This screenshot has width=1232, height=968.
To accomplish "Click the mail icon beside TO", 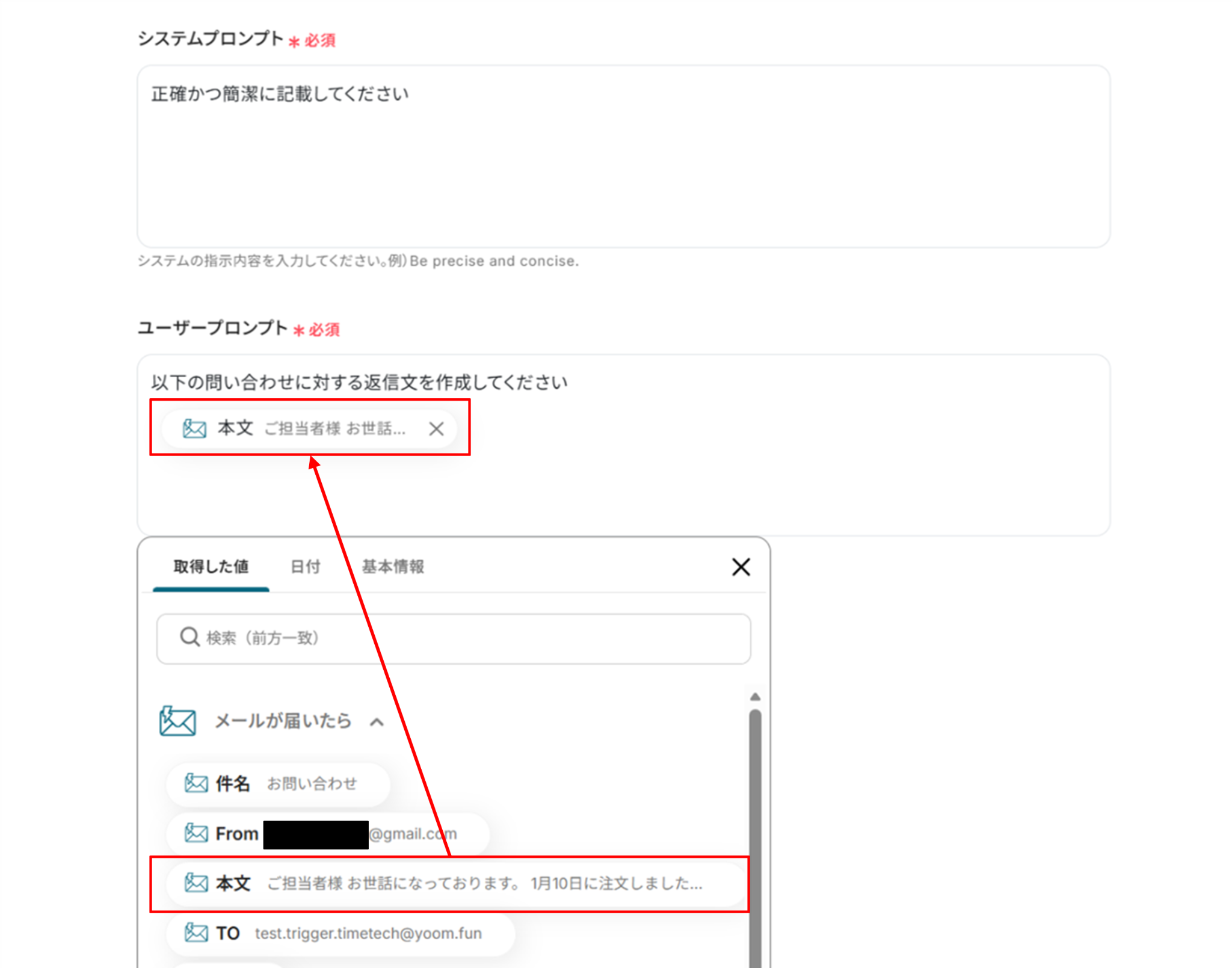I will pyautogui.click(x=196, y=933).
